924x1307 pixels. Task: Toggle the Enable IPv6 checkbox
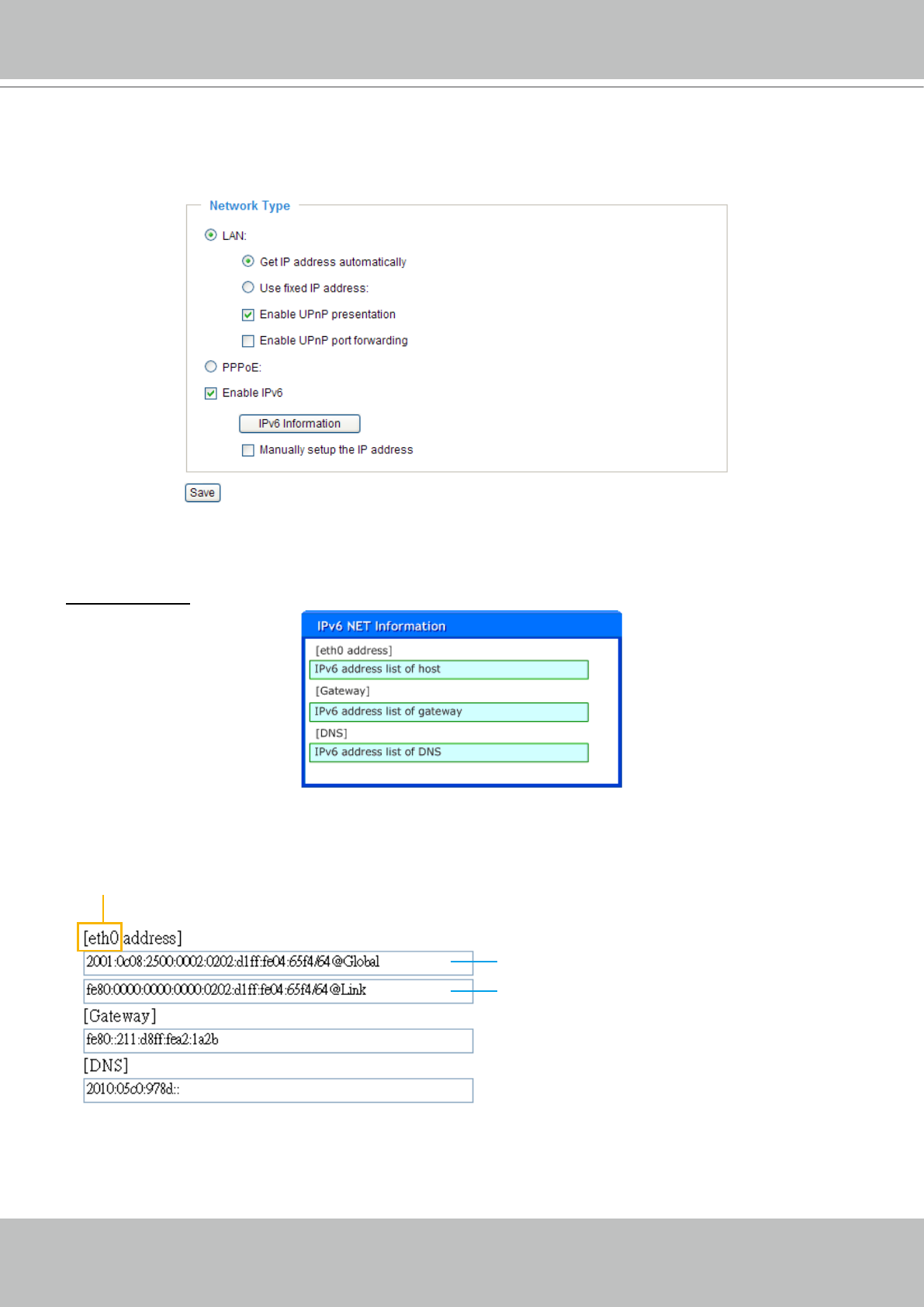(x=210, y=393)
